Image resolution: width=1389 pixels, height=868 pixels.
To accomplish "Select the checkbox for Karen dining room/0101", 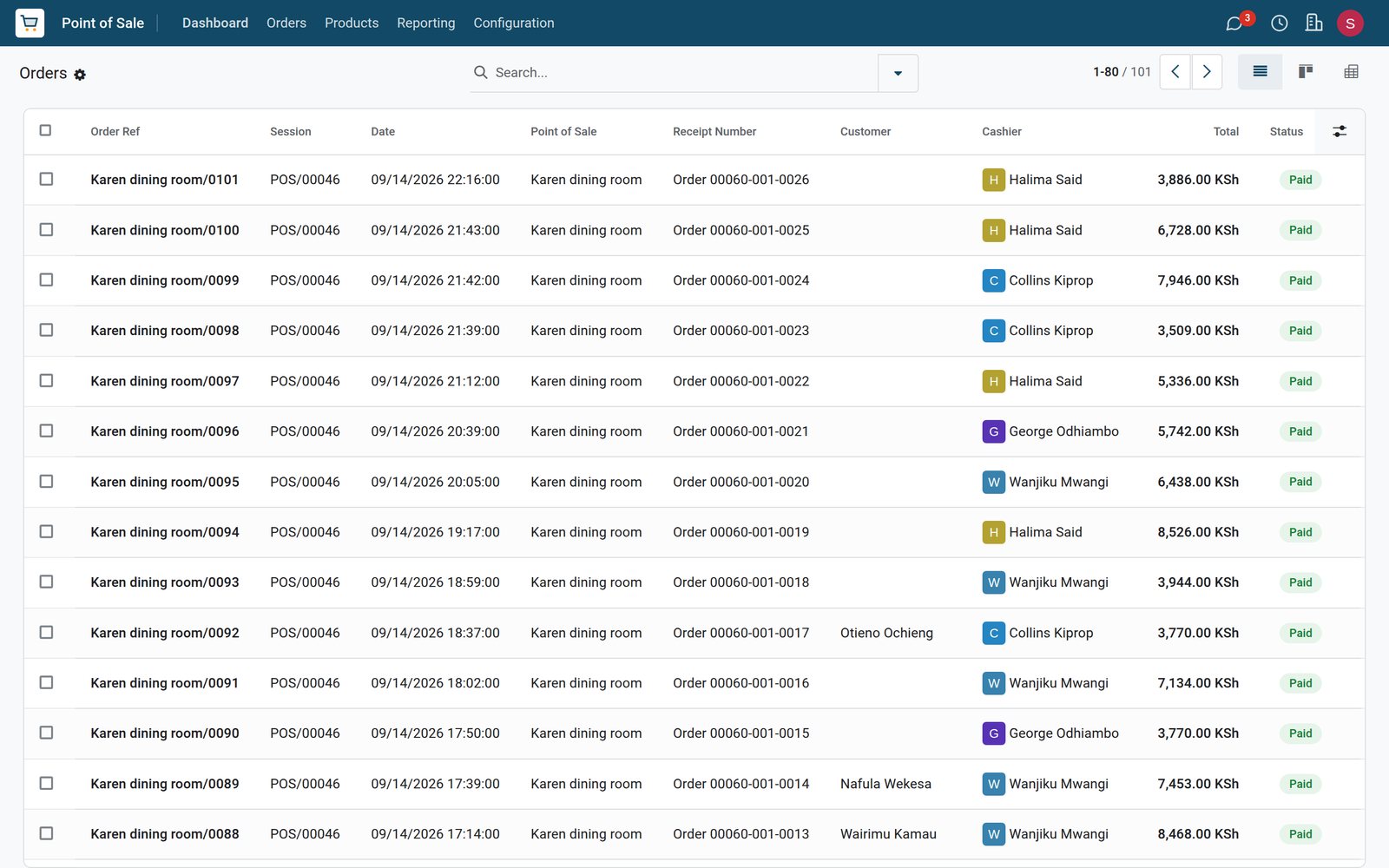I will click(x=46, y=179).
